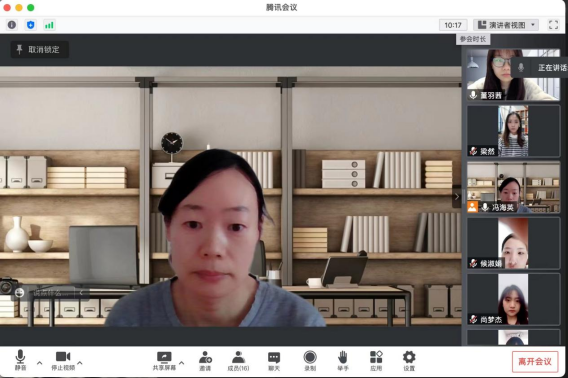Leave the meeting with 离开会议
This screenshot has width=568, height=378.
535,361
